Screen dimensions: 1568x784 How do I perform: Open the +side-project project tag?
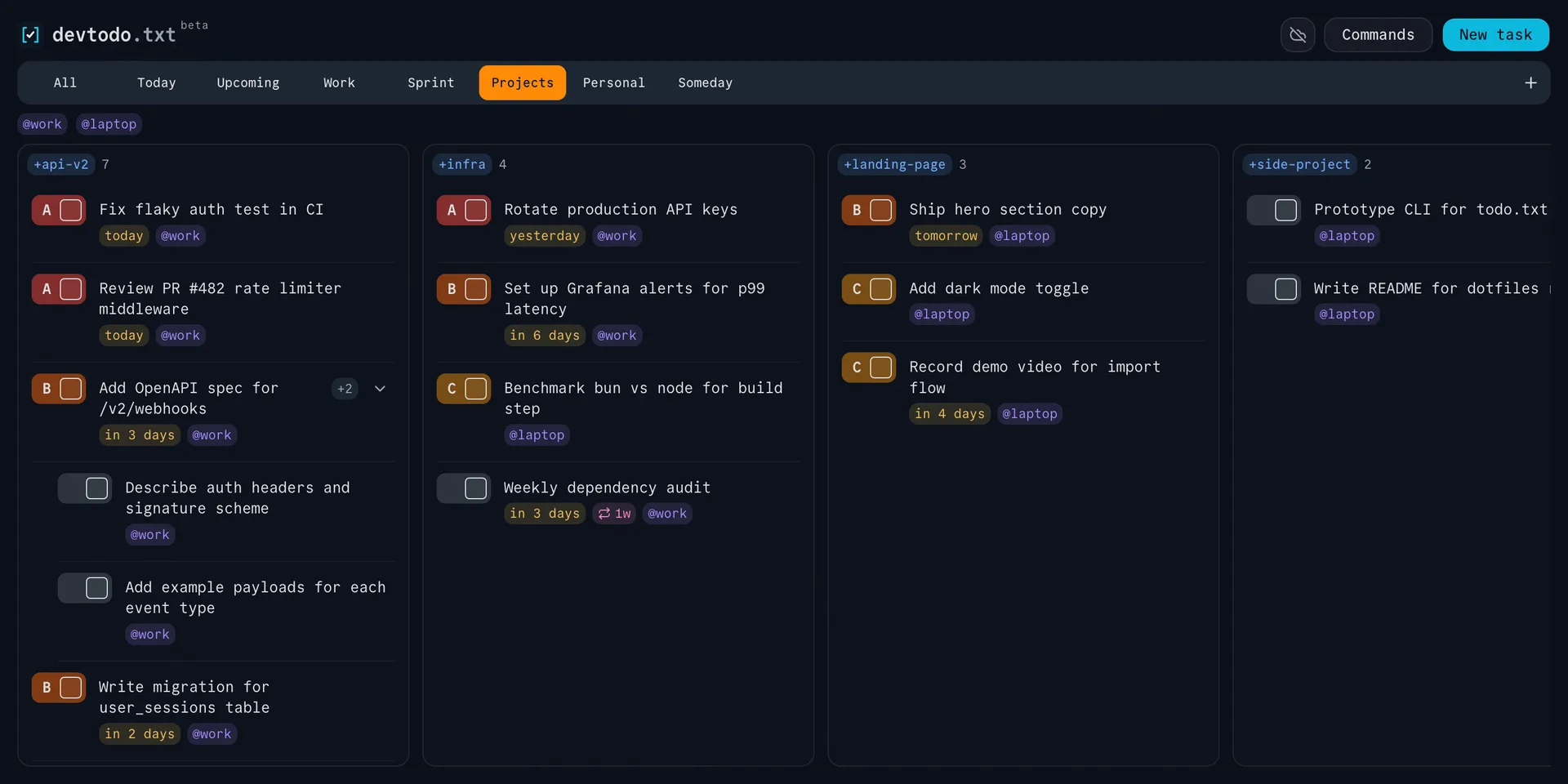coord(1299,164)
